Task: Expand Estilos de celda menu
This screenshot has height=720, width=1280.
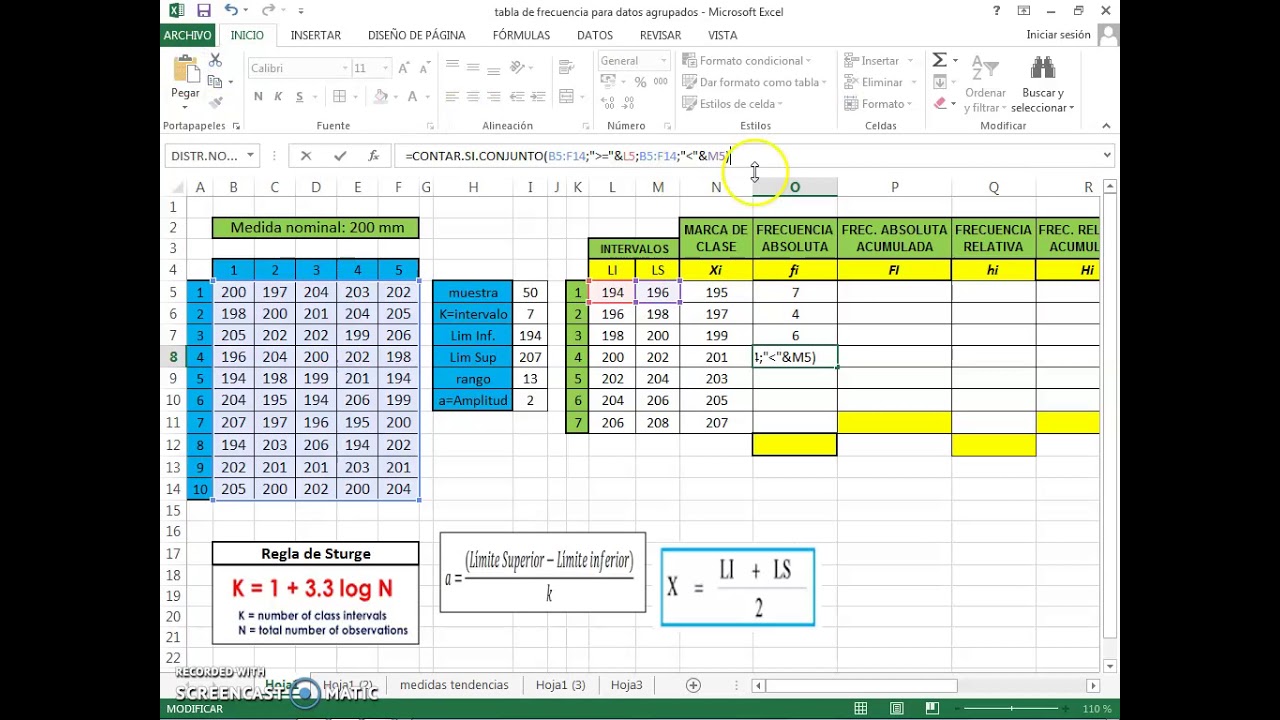Action: coord(732,104)
